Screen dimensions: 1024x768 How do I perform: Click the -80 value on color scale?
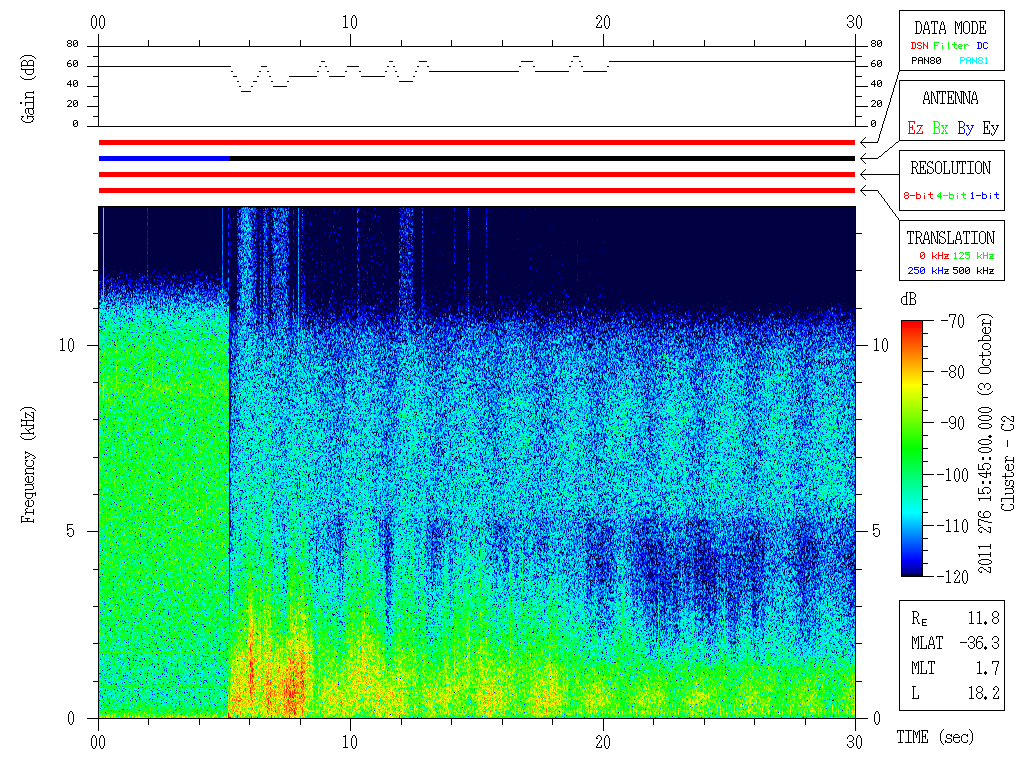[953, 372]
